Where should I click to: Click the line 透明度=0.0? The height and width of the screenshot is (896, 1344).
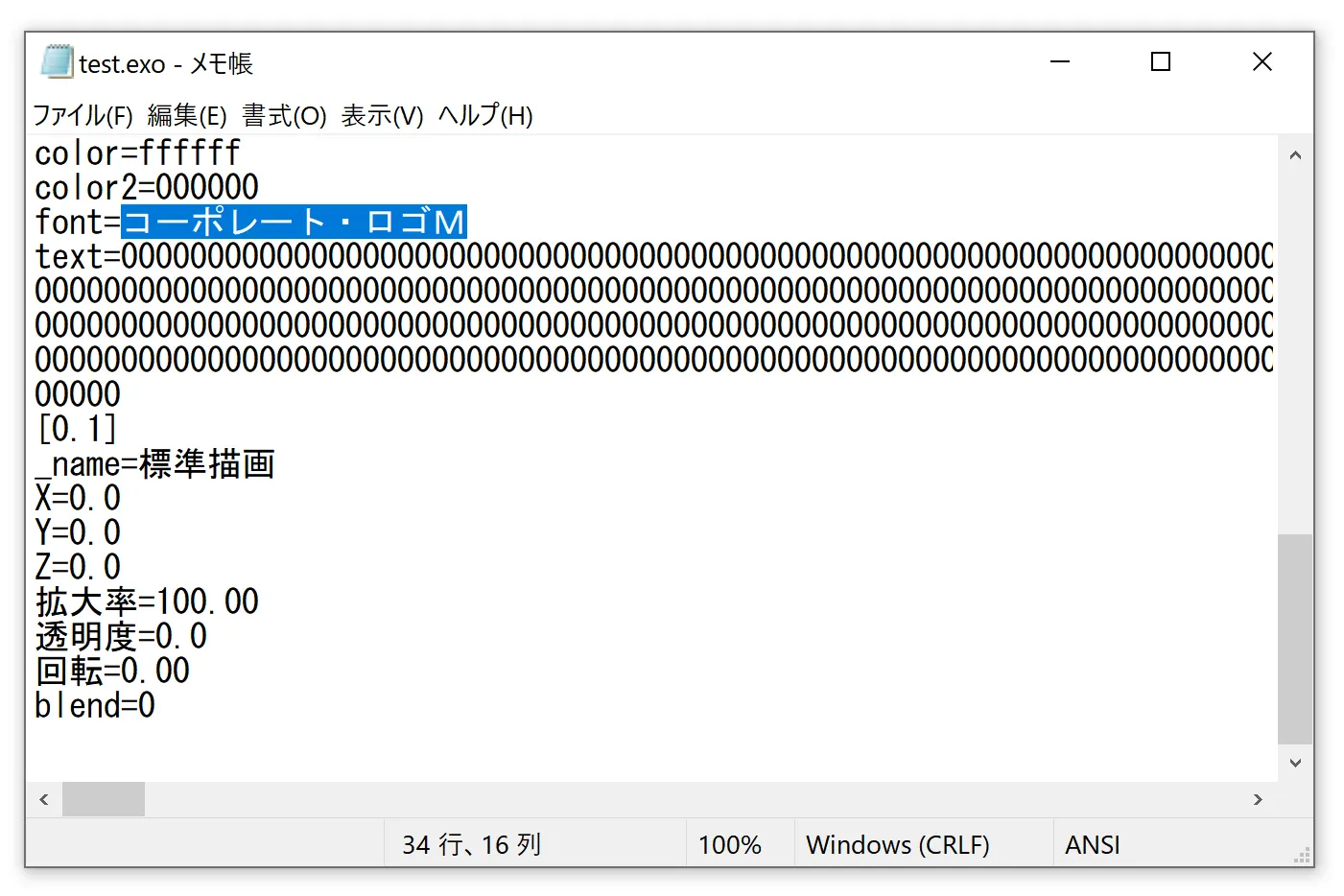(x=121, y=636)
